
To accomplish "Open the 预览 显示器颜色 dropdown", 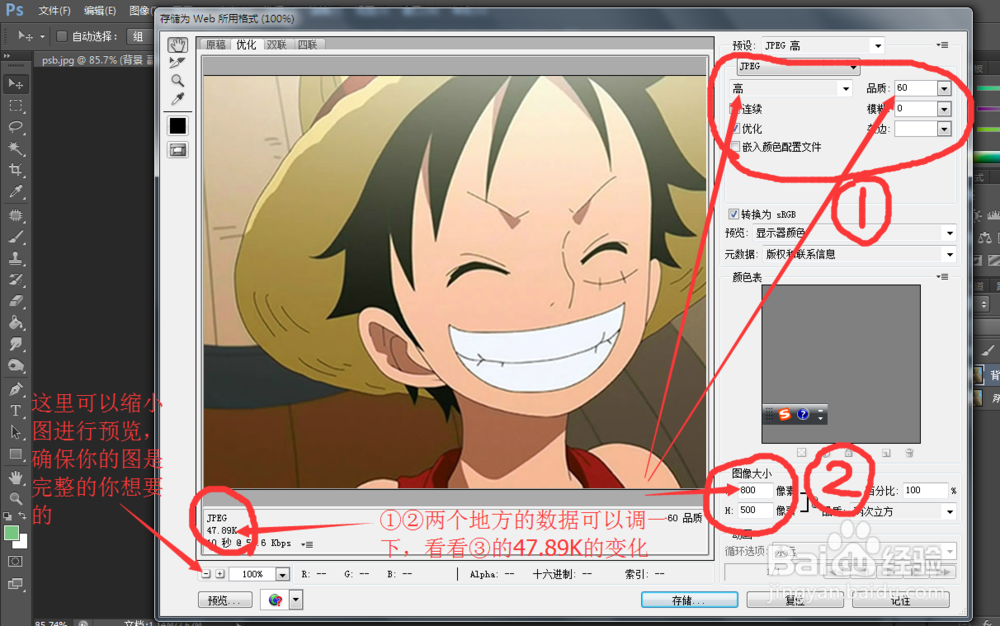I will click(855, 233).
